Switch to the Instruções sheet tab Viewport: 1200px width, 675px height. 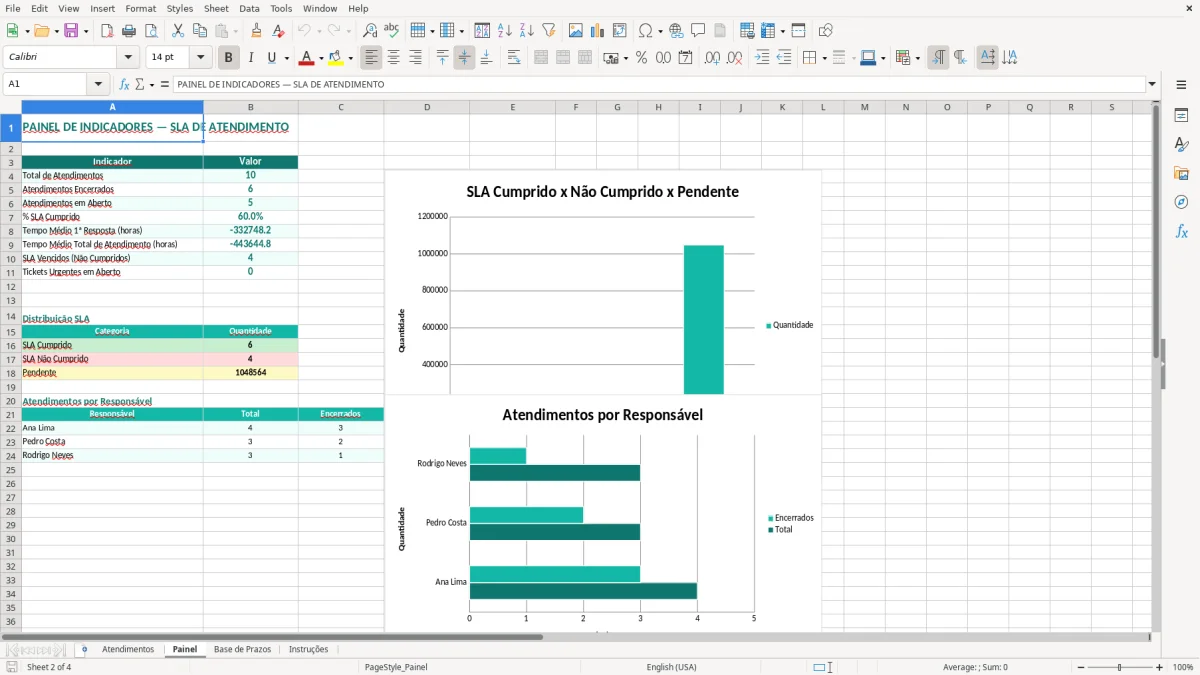pyautogui.click(x=308, y=649)
